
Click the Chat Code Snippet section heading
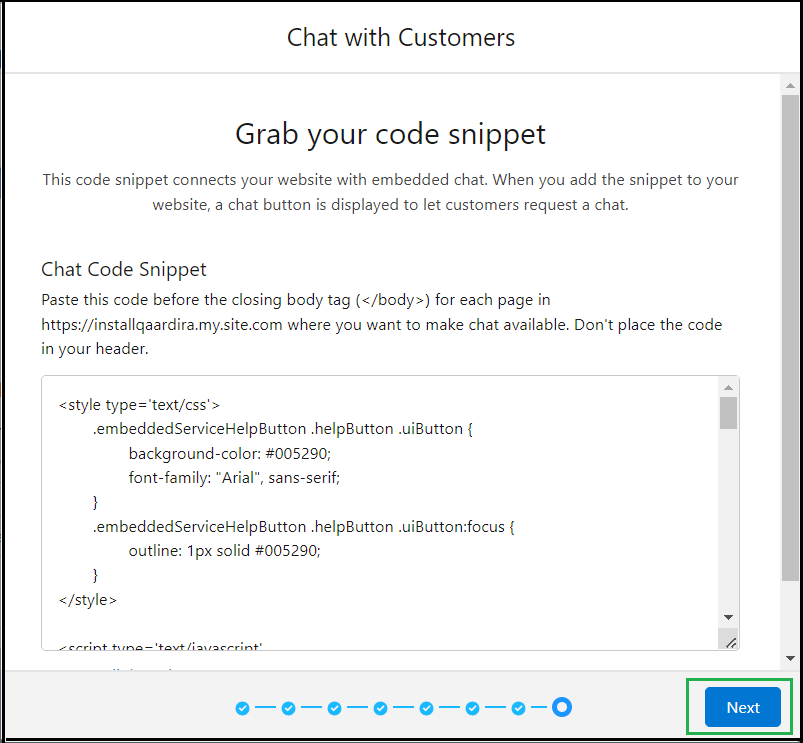click(123, 269)
